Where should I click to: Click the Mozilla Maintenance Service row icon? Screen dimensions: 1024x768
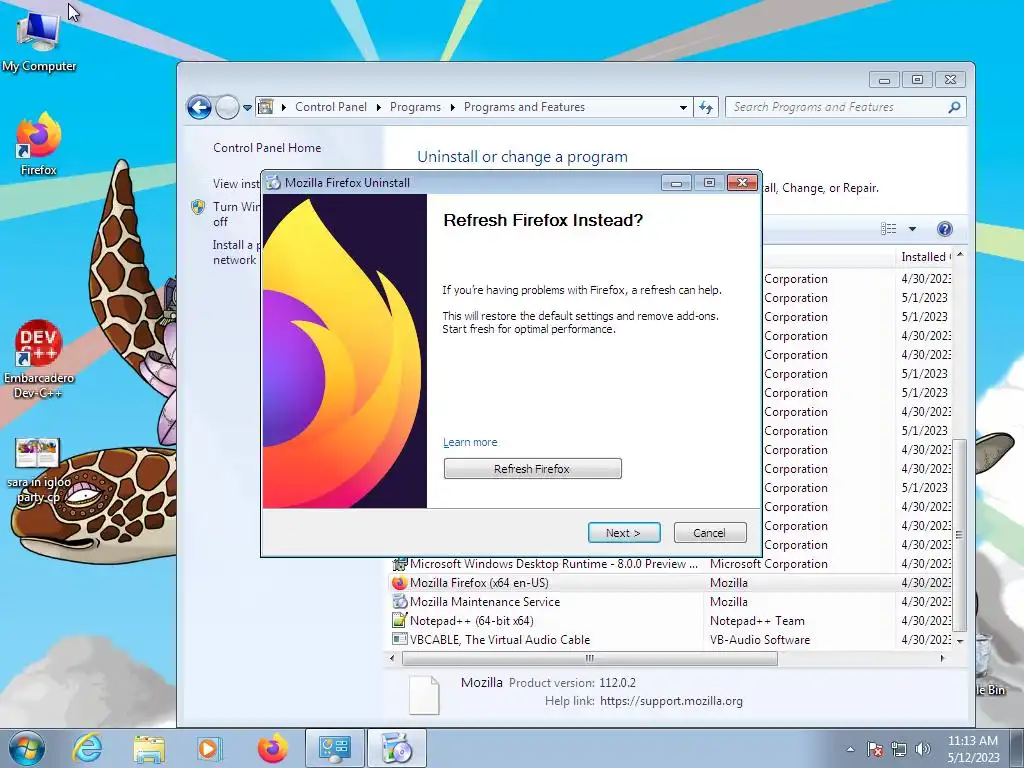coord(399,601)
